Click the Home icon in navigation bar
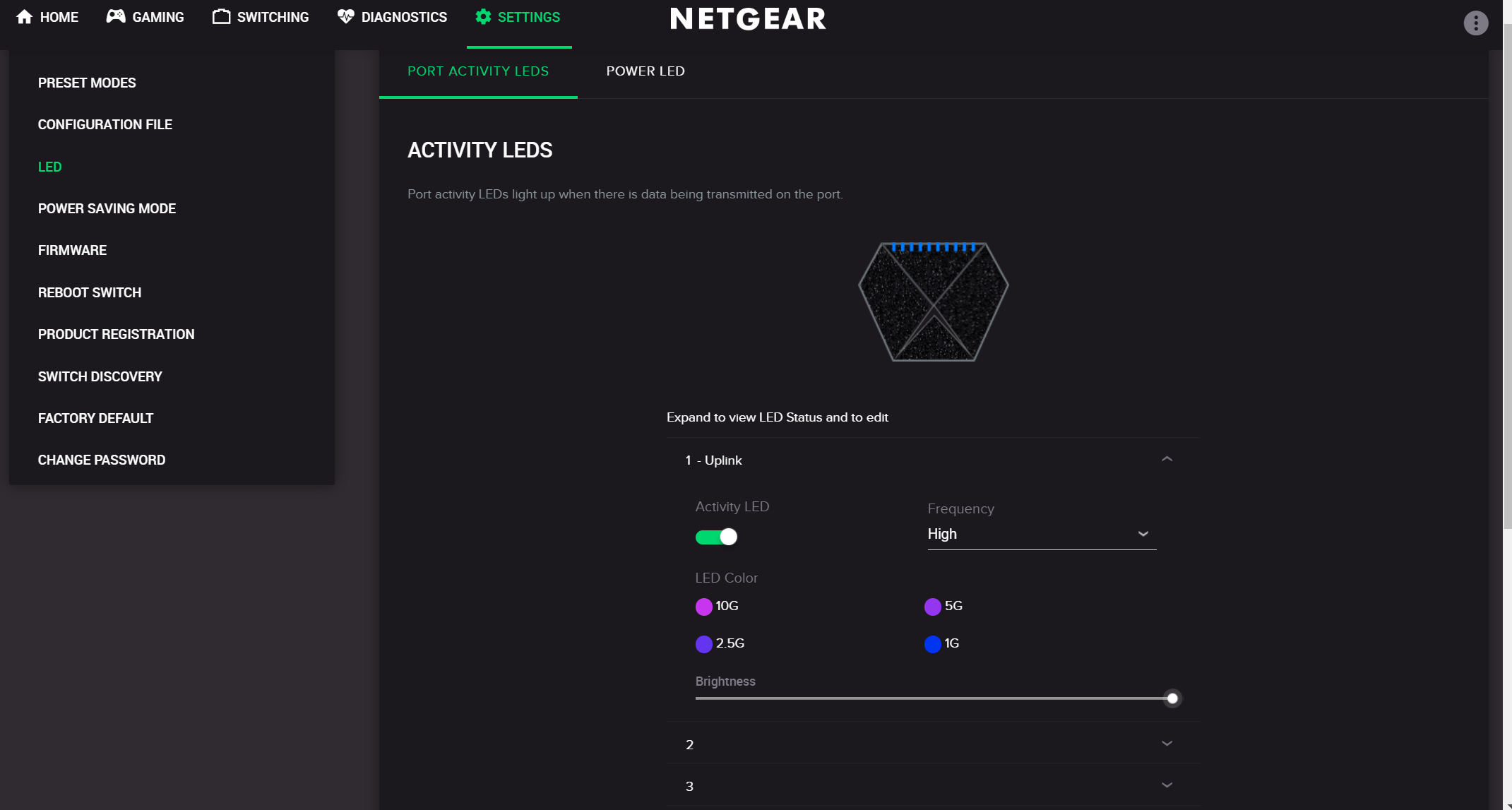Image resolution: width=1512 pixels, height=810 pixels. click(26, 16)
